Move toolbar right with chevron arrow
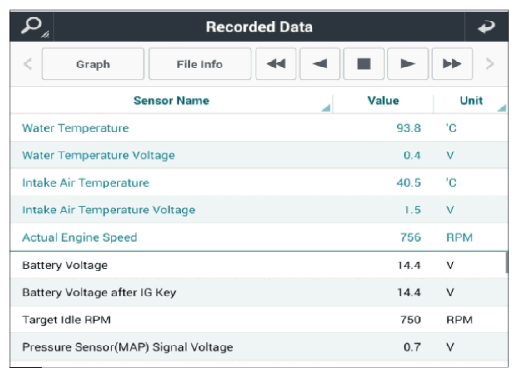The image size is (518, 377). [x=489, y=64]
